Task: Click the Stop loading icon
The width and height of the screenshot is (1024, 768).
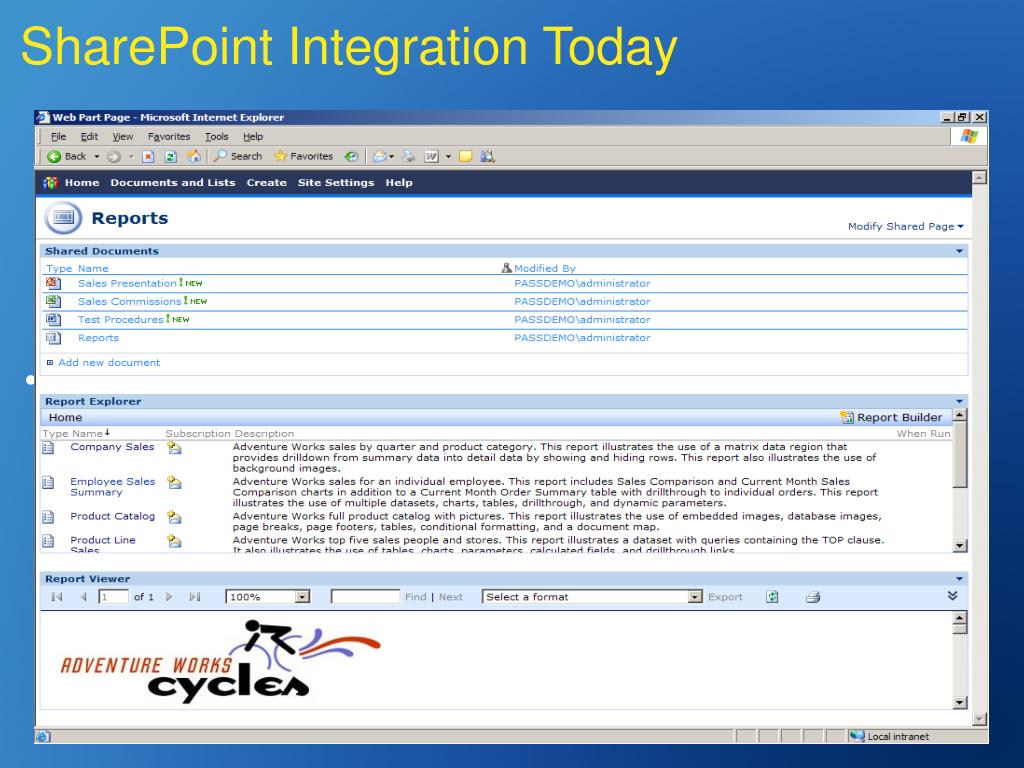Action: click(148, 156)
